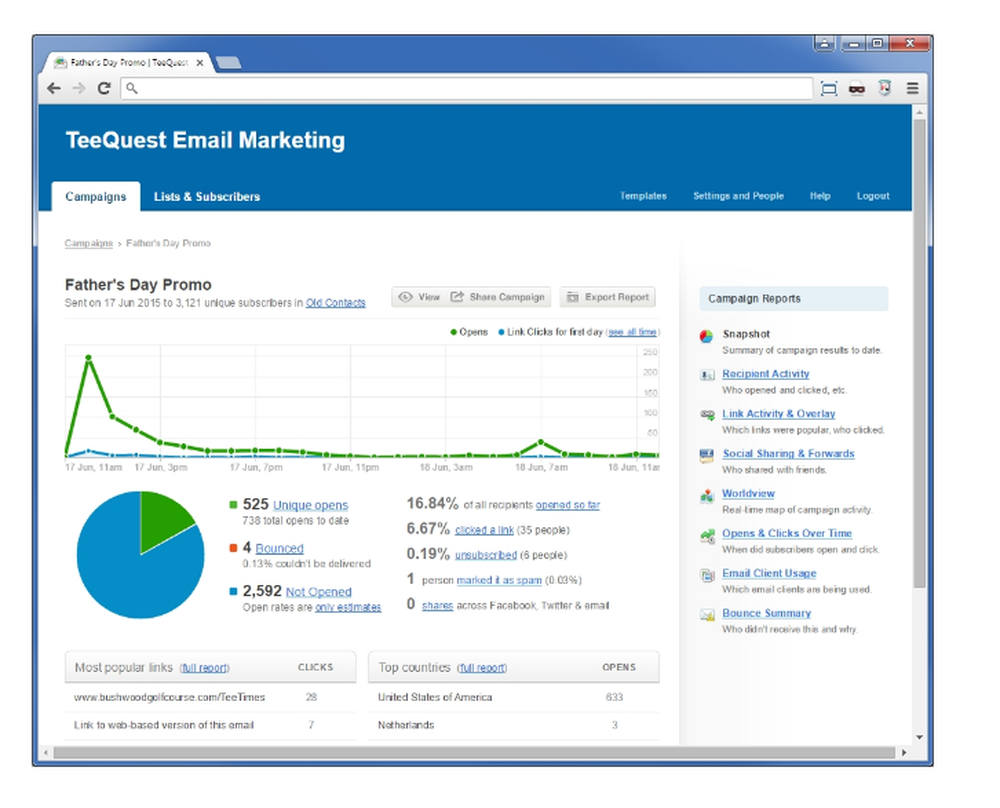
Task: Click the shares link
Action: click(438, 605)
